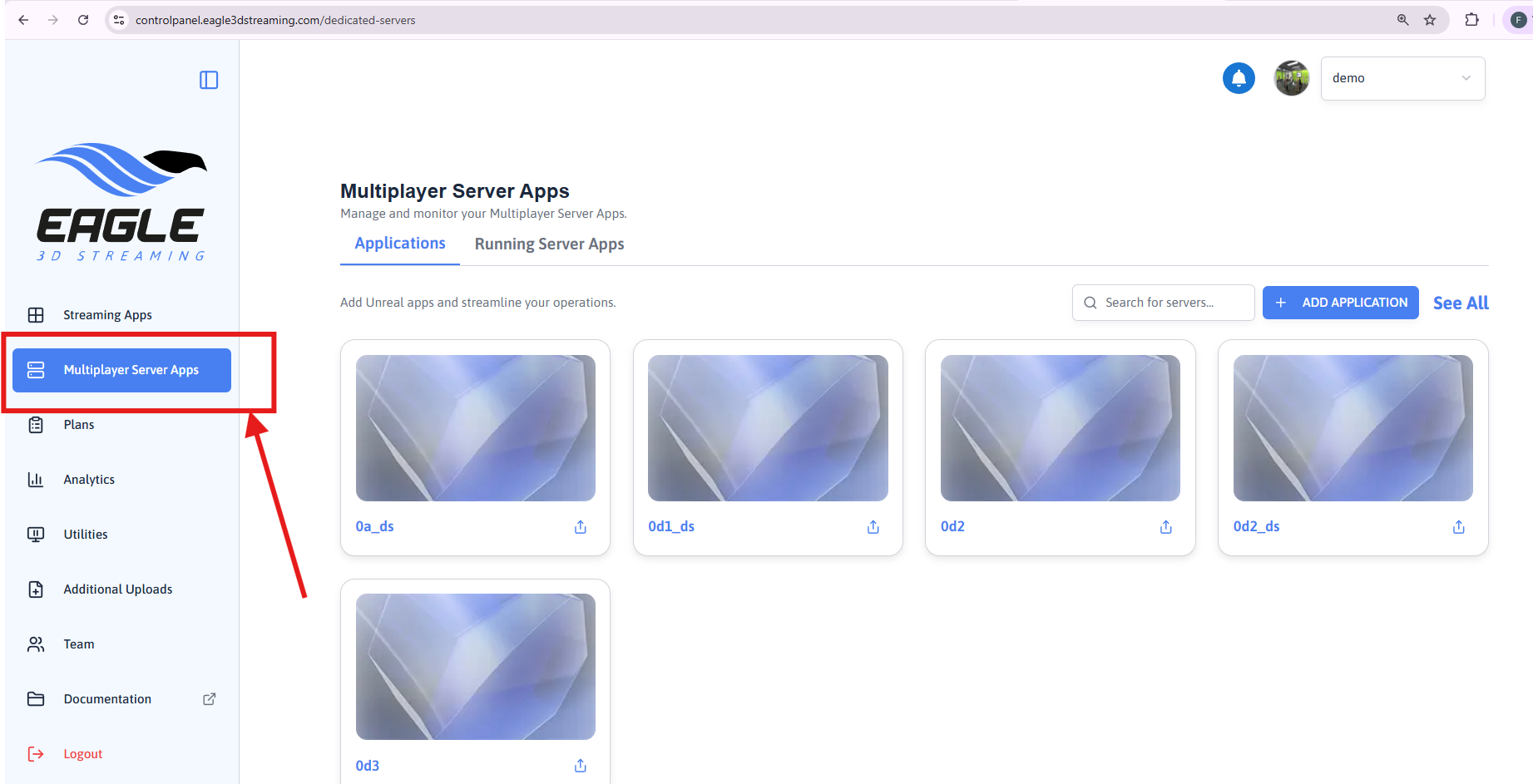Click share icon on 0d1_ds card
This screenshot has height=784, width=1533.
(873, 527)
